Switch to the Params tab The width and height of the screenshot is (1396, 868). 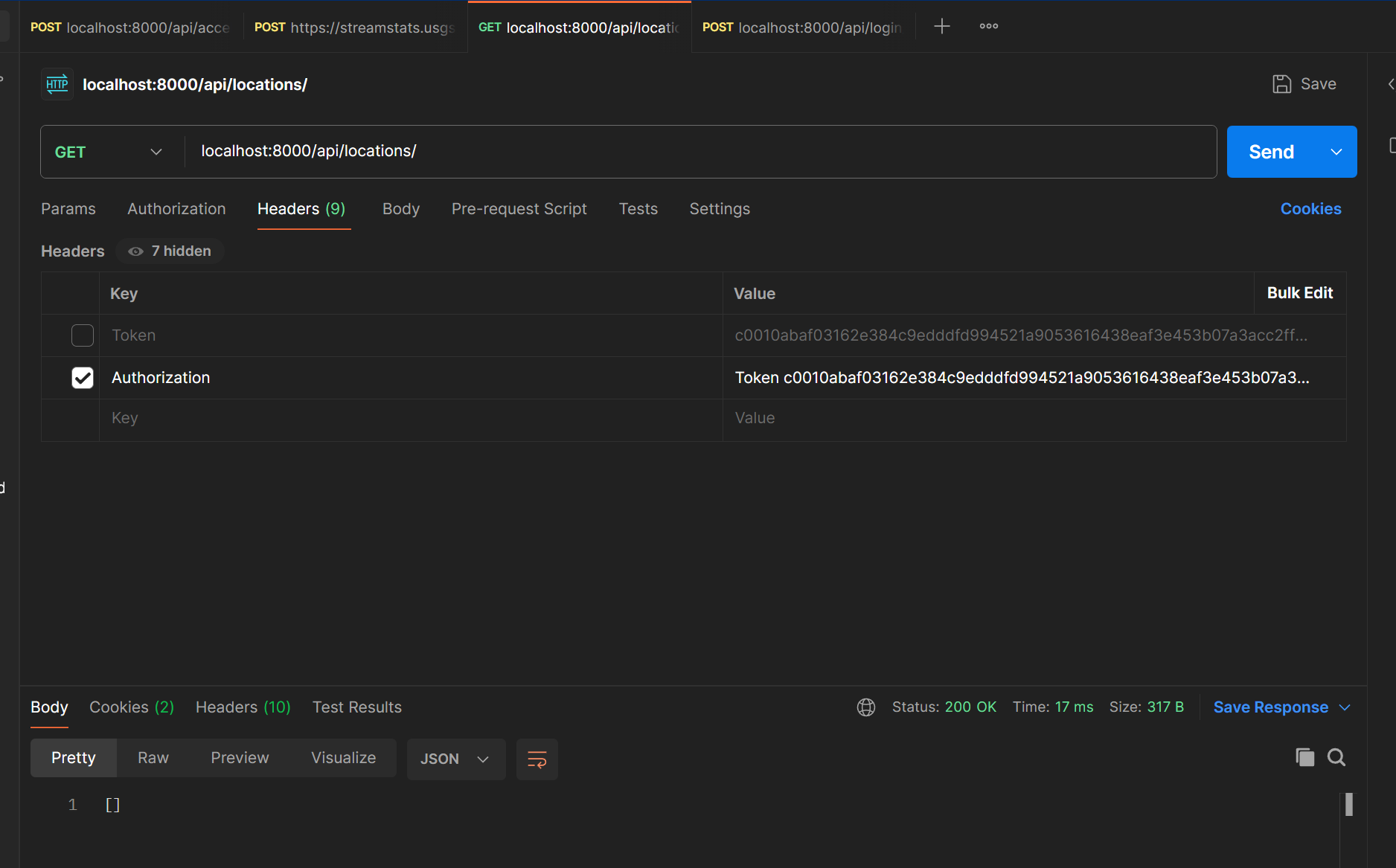[68, 209]
